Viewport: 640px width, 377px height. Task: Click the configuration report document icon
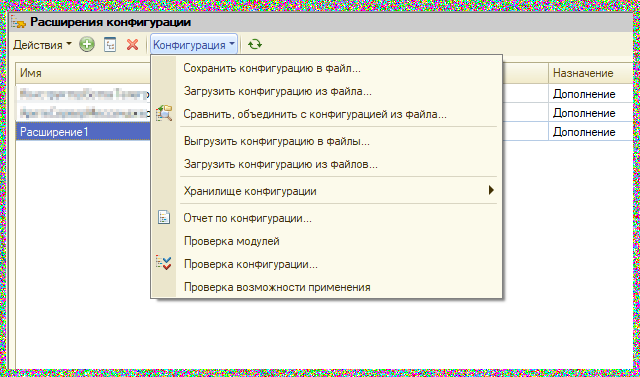click(x=164, y=217)
